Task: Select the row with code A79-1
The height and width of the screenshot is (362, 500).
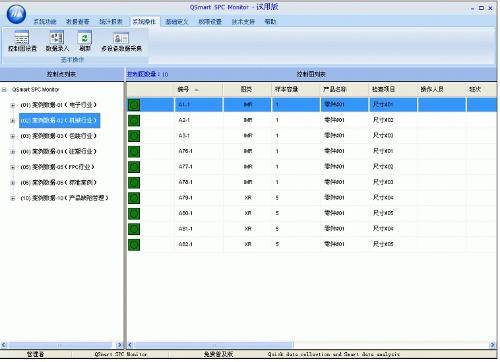Action: click(312, 198)
